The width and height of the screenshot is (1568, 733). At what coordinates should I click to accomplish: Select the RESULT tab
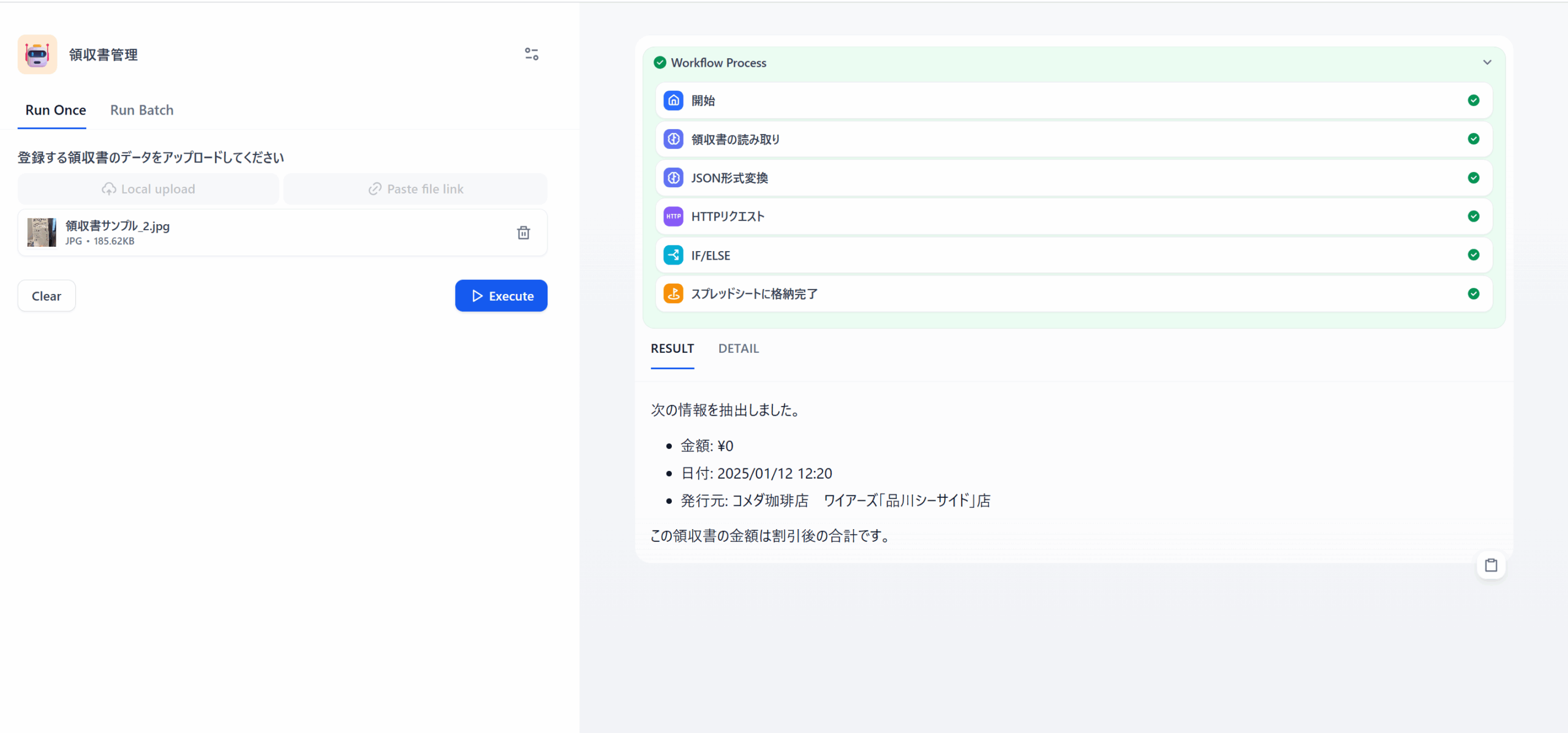672,348
